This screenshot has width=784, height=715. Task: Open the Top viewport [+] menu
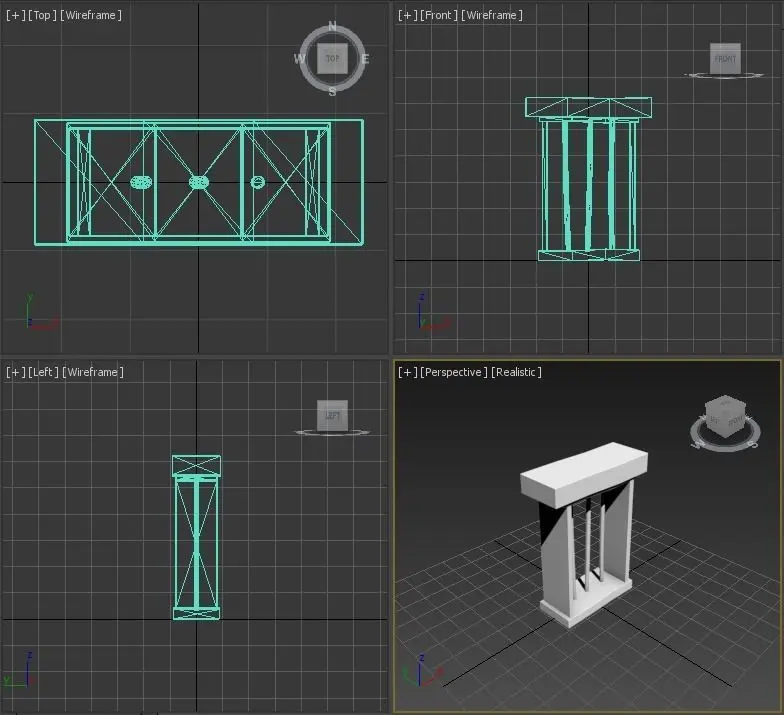(x=16, y=15)
